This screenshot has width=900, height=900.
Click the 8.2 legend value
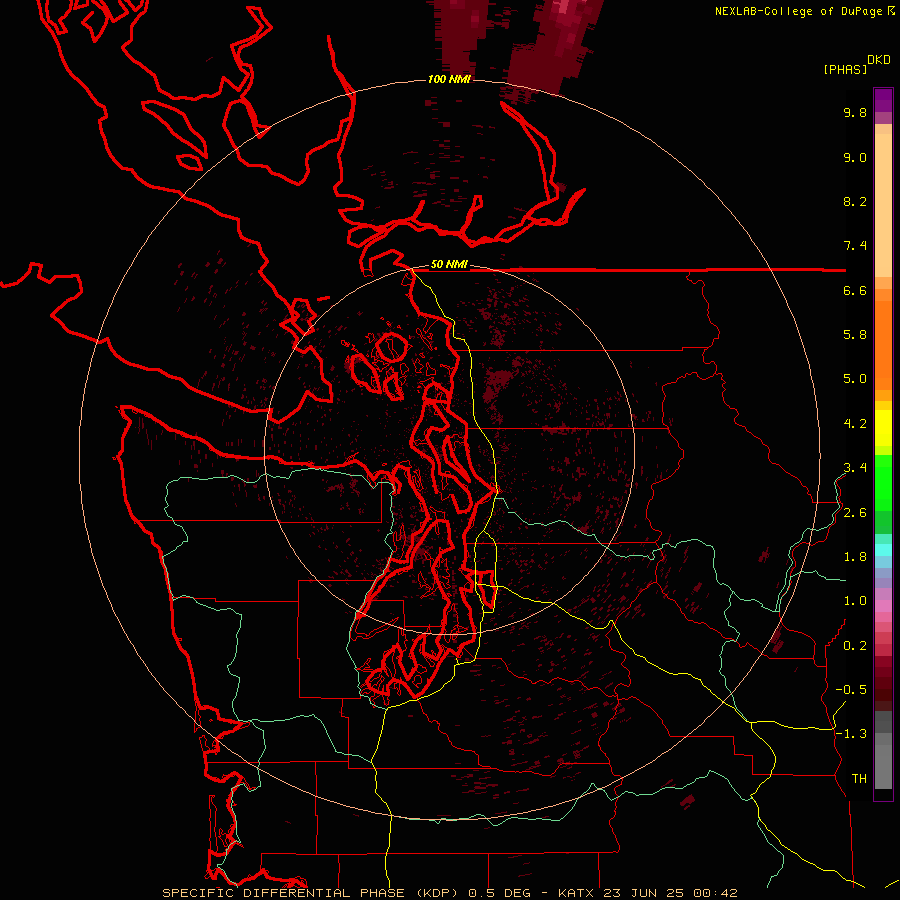(855, 201)
